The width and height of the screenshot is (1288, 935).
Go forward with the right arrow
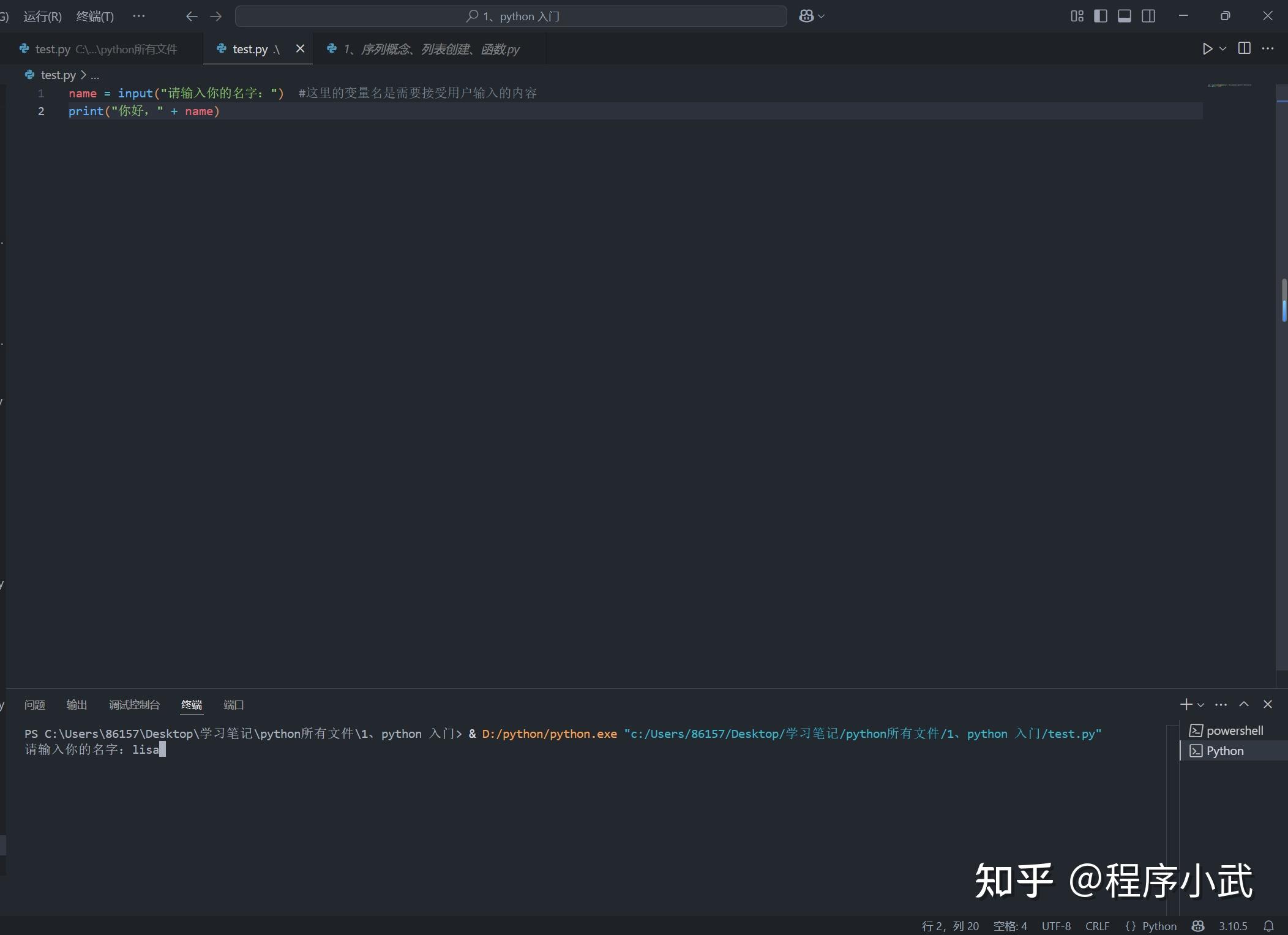215,17
